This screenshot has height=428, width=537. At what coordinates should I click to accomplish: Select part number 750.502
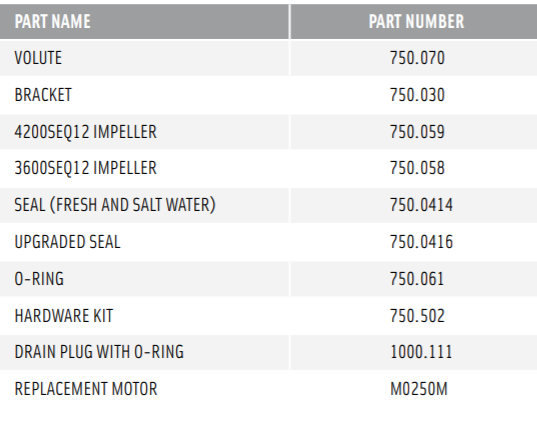point(417,316)
